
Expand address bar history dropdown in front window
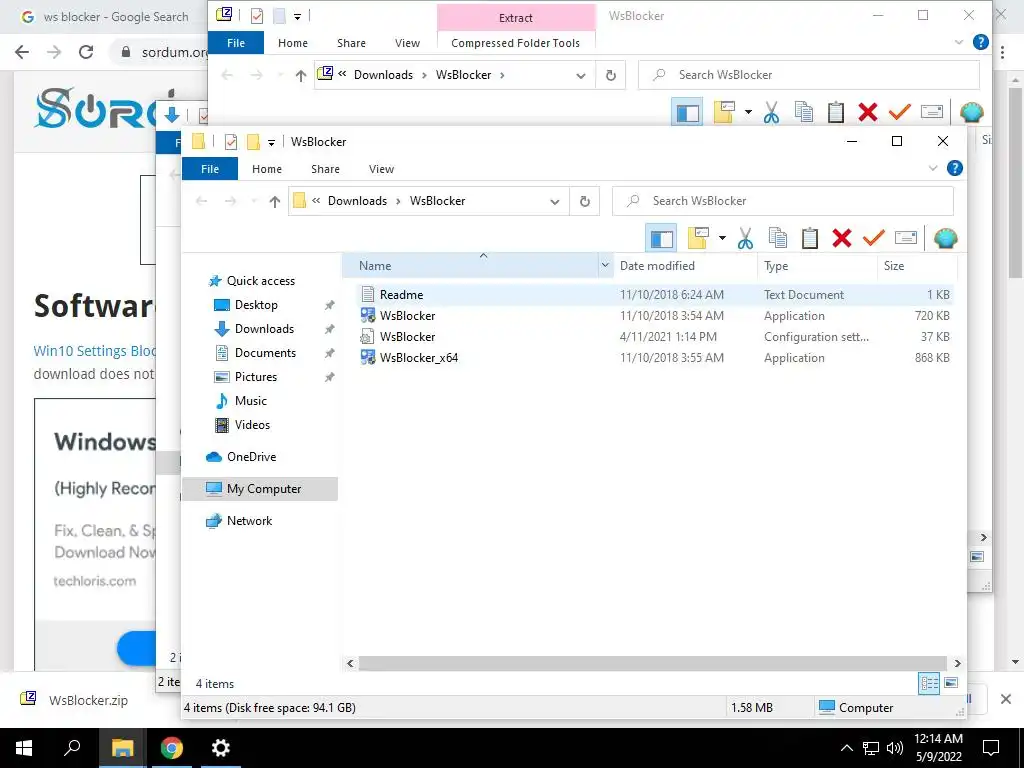pyautogui.click(x=554, y=202)
